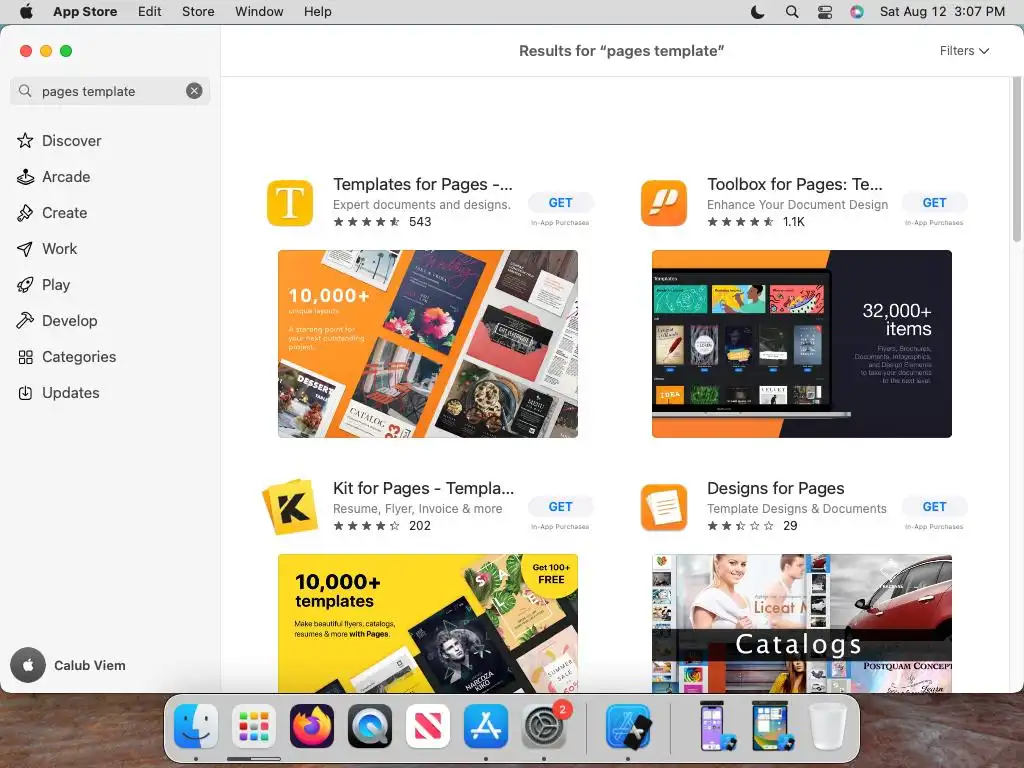Open News app from the Dock

[428, 726]
